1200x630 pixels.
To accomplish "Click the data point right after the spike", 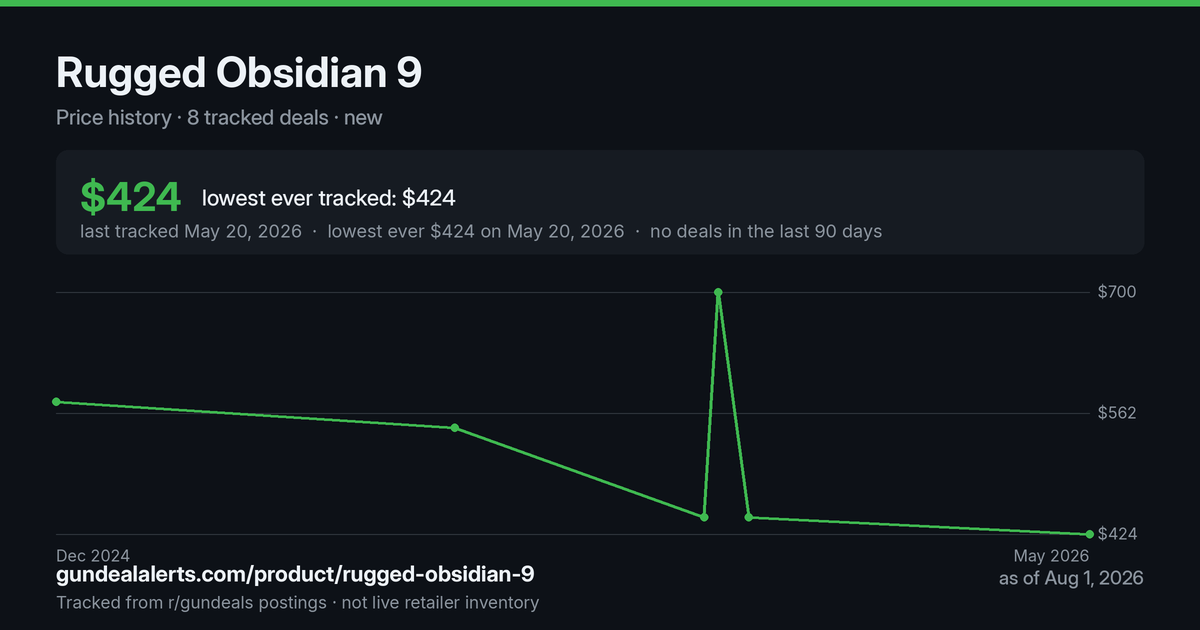I will [749, 517].
